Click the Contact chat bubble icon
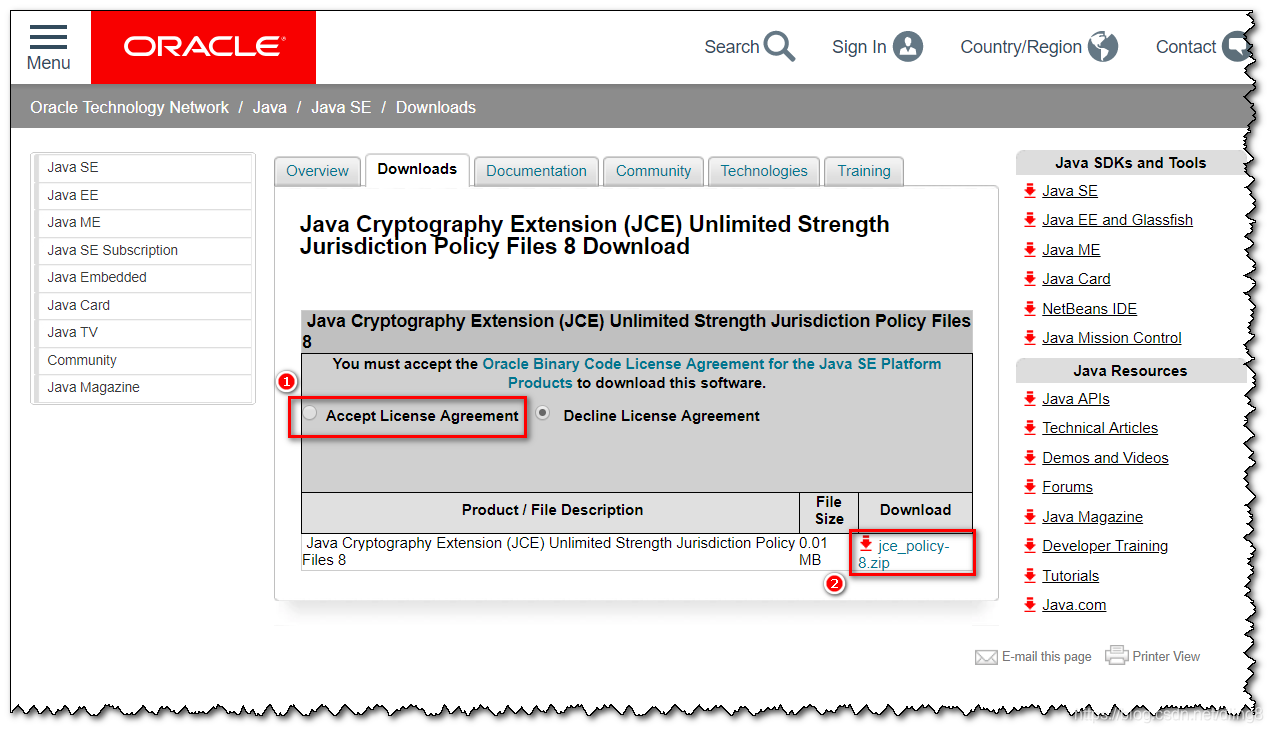 [1238, 47]
